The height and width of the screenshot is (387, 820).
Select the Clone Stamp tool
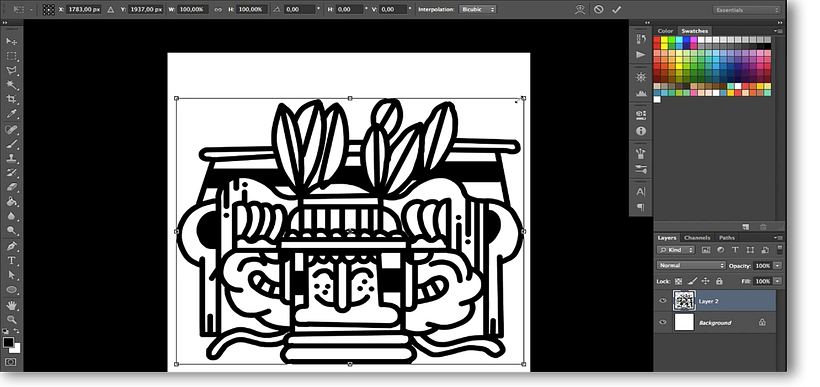(12, 158)
